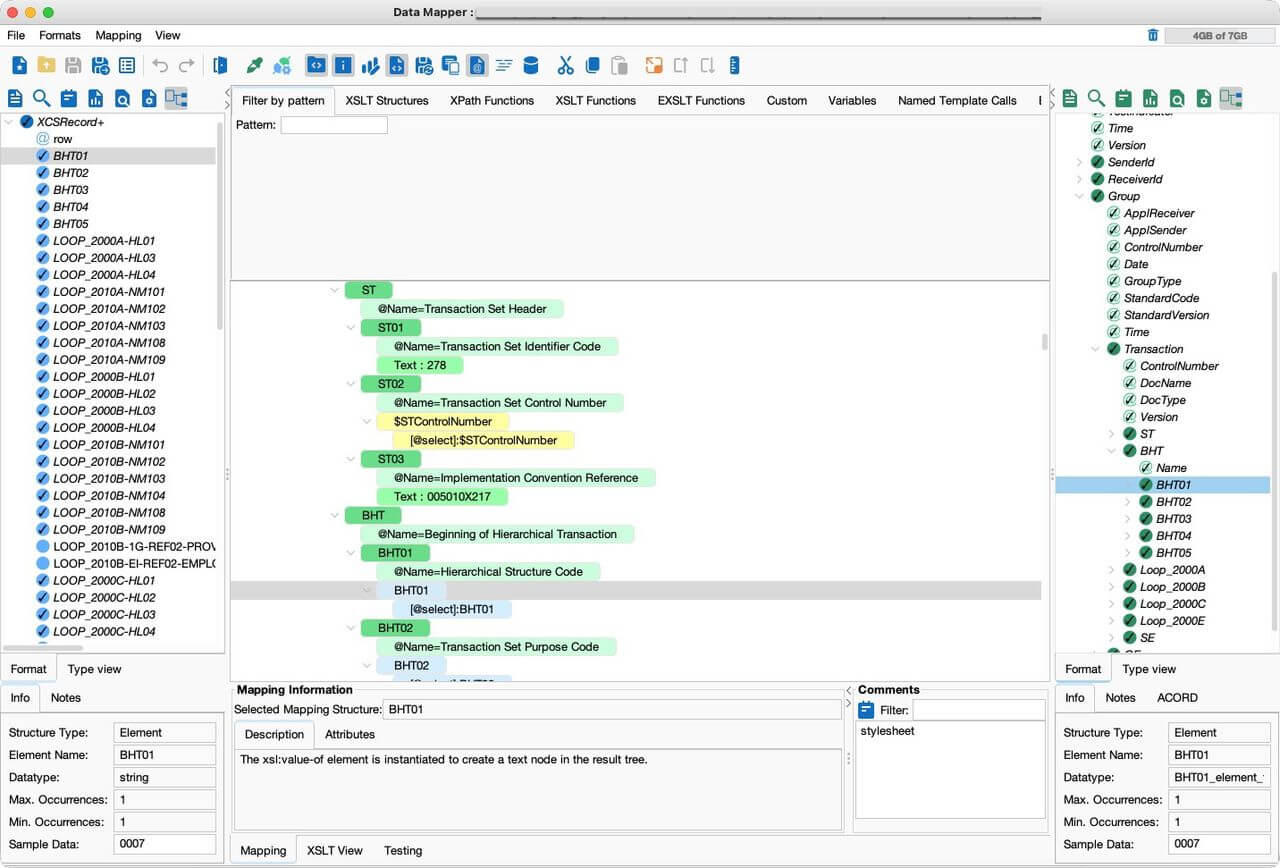Select the 'stylesheet' comment entry

[x=887, y=731]
